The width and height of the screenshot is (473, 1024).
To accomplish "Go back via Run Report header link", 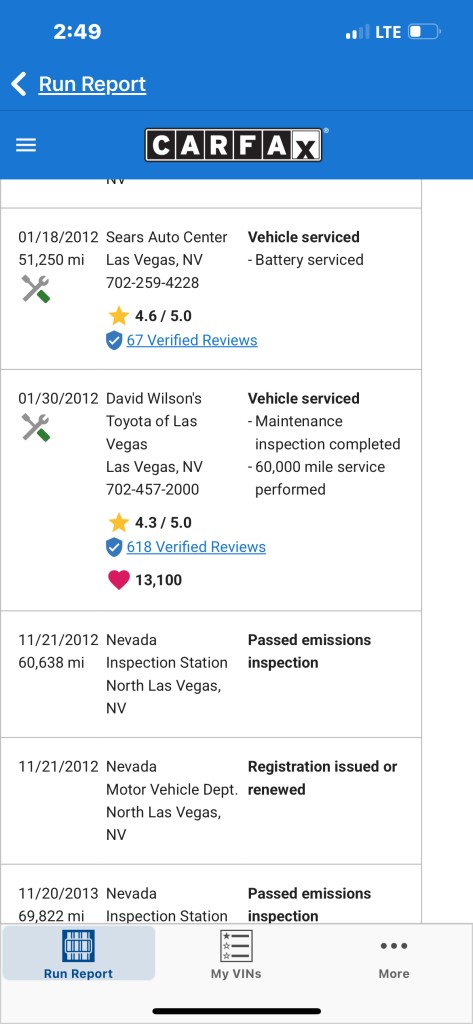I will [x=92, y=84].
